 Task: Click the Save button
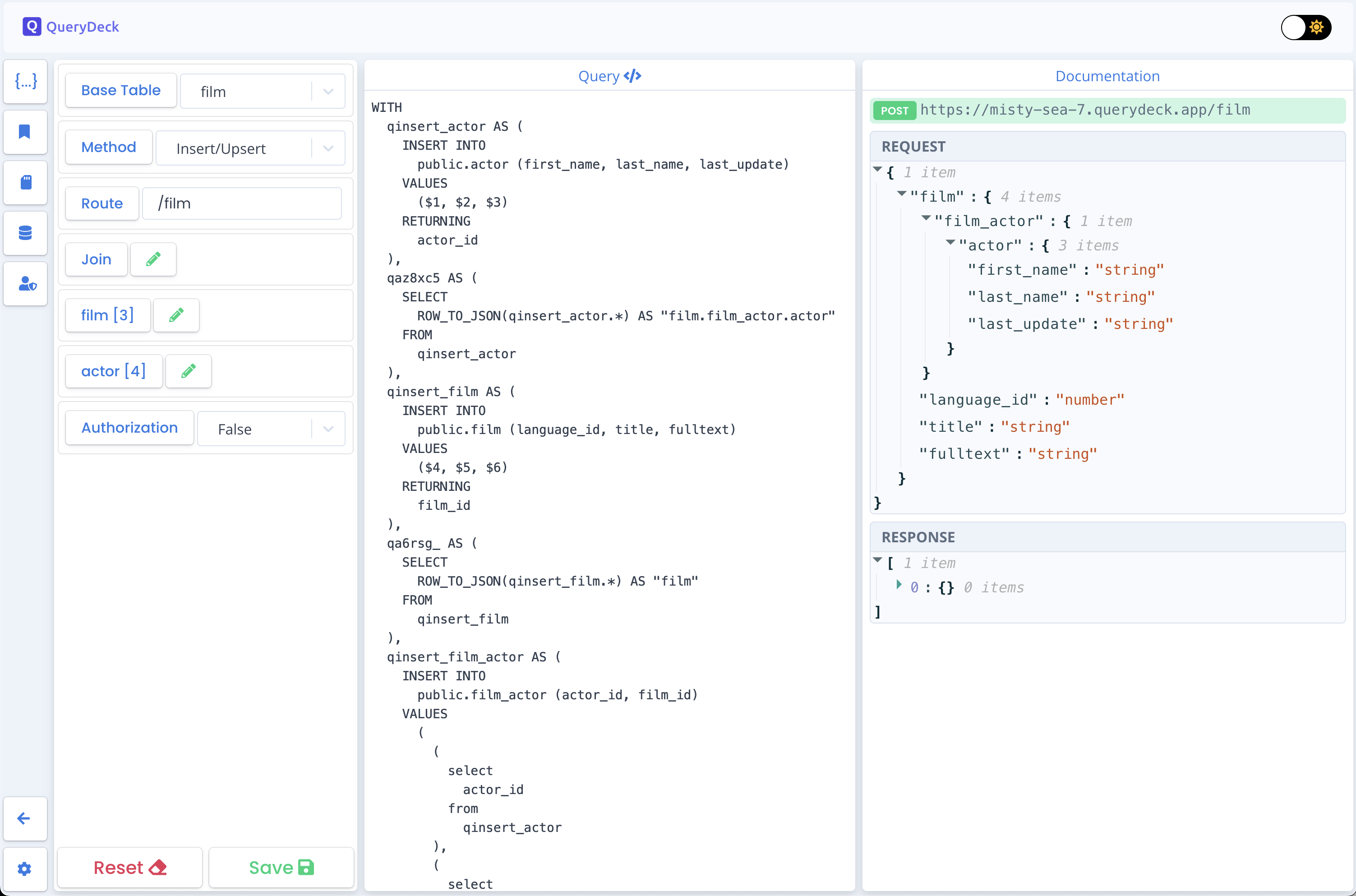(x=282, y=866)
